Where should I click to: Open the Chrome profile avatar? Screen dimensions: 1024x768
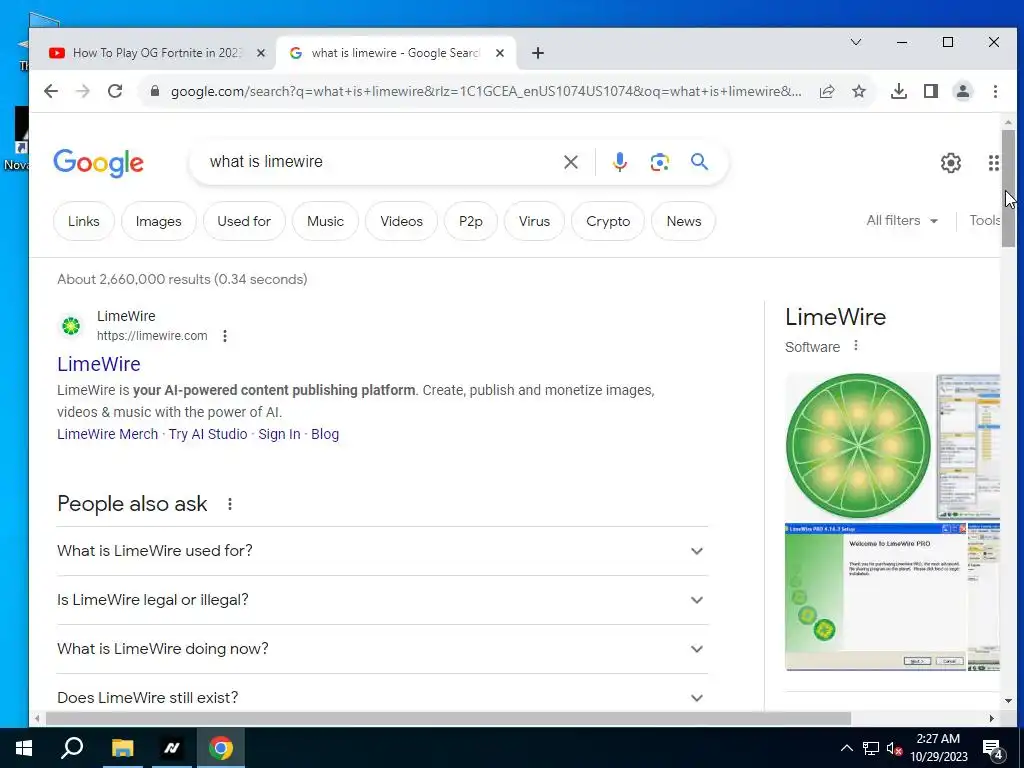coord(963,91)
